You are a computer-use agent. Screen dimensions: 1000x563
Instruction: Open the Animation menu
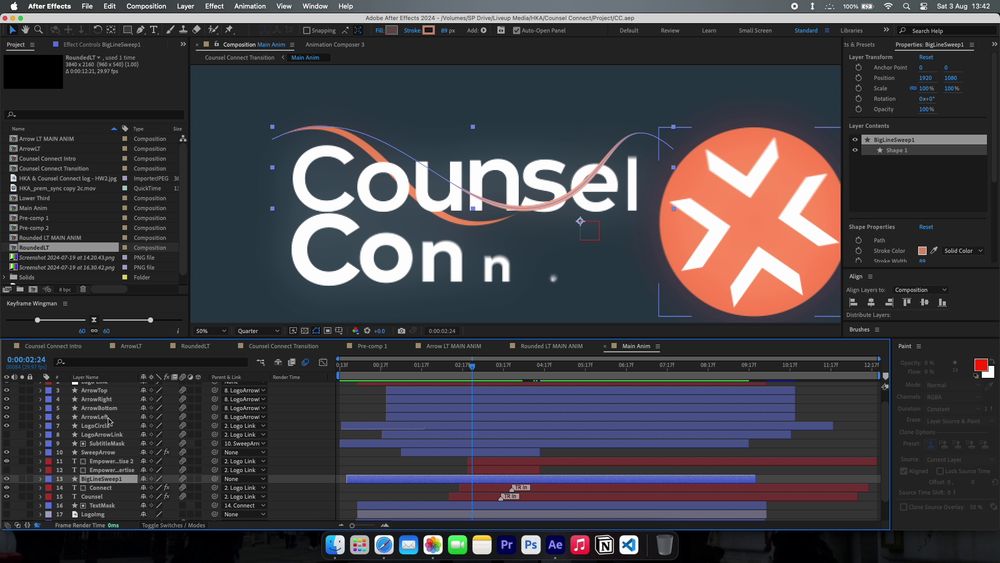pyautogui.click(x=250, y=6)
